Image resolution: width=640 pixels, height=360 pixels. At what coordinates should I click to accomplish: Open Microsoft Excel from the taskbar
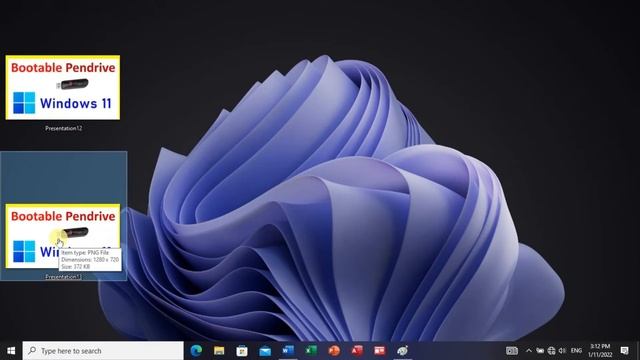(311, 350)
